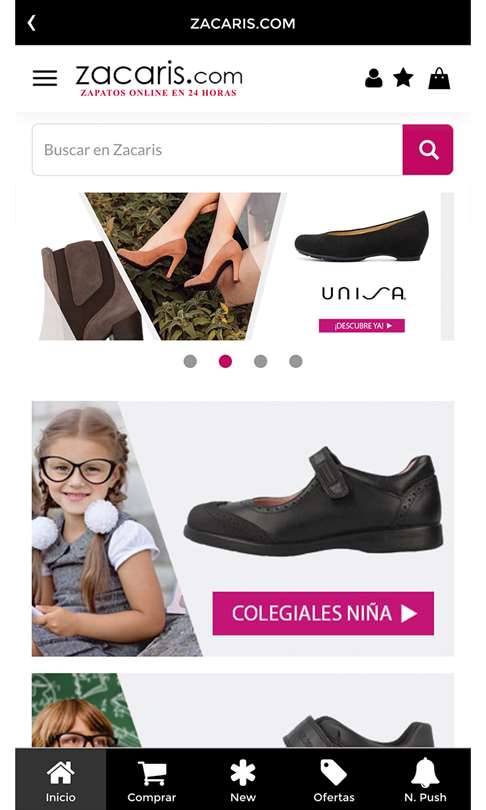Open the shopping bag icon
Screen dimensions: 486x810
point(439,78)
